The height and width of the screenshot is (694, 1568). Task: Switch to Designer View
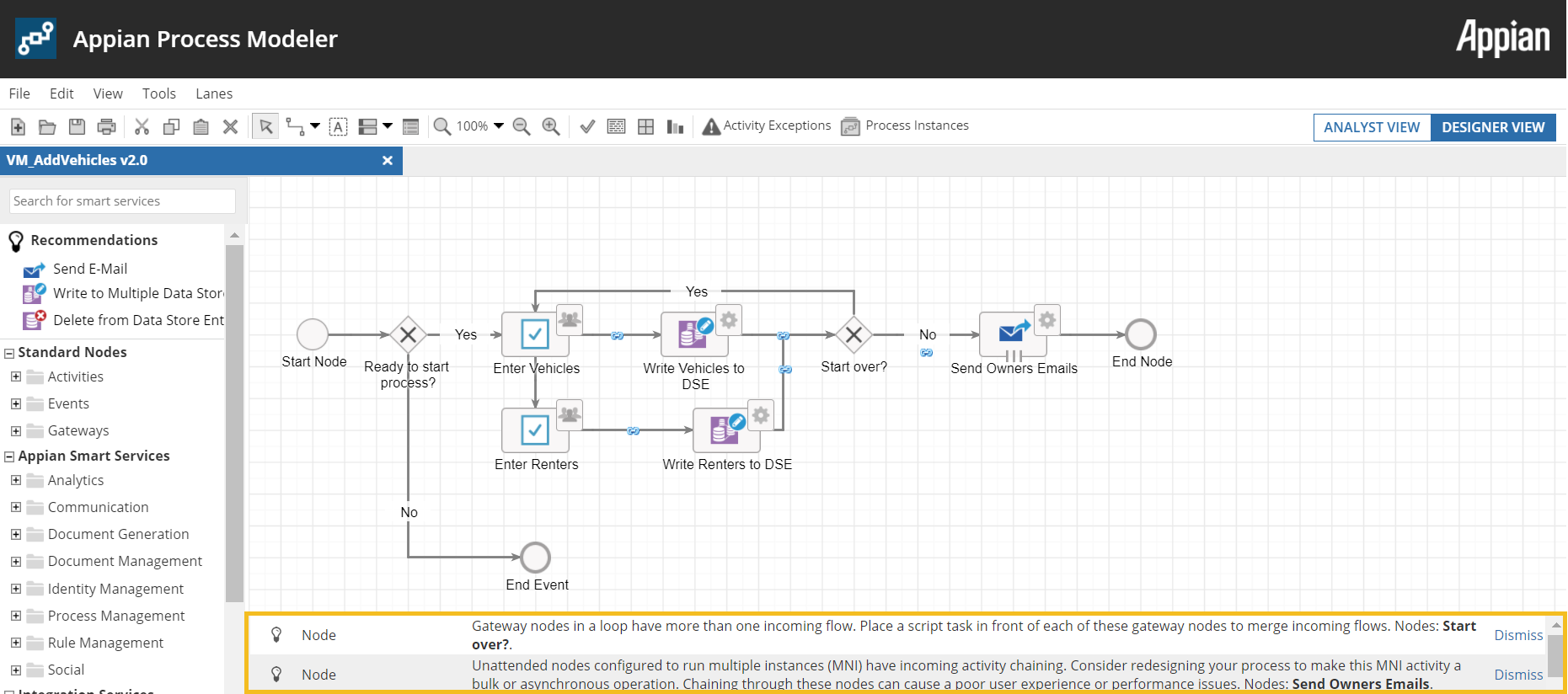[1493, 127]
